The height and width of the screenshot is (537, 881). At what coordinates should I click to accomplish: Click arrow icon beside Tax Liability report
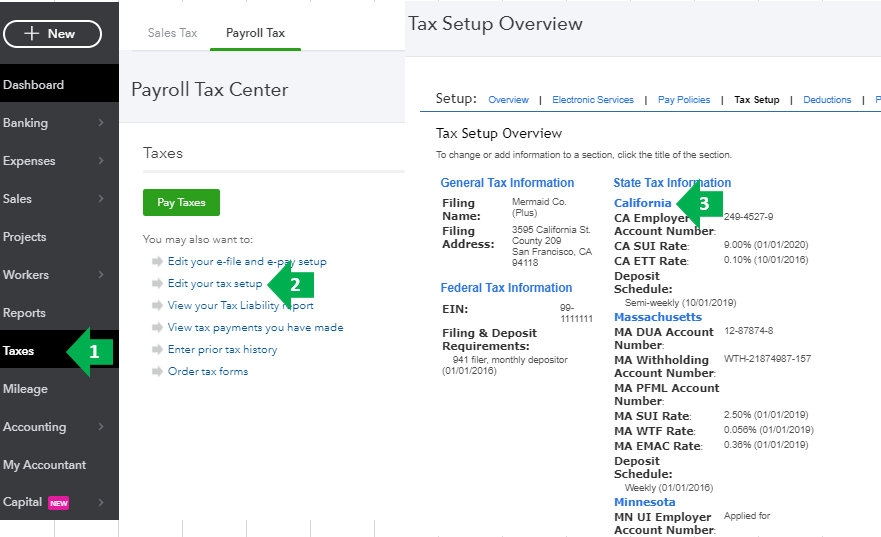click(157, 306)
